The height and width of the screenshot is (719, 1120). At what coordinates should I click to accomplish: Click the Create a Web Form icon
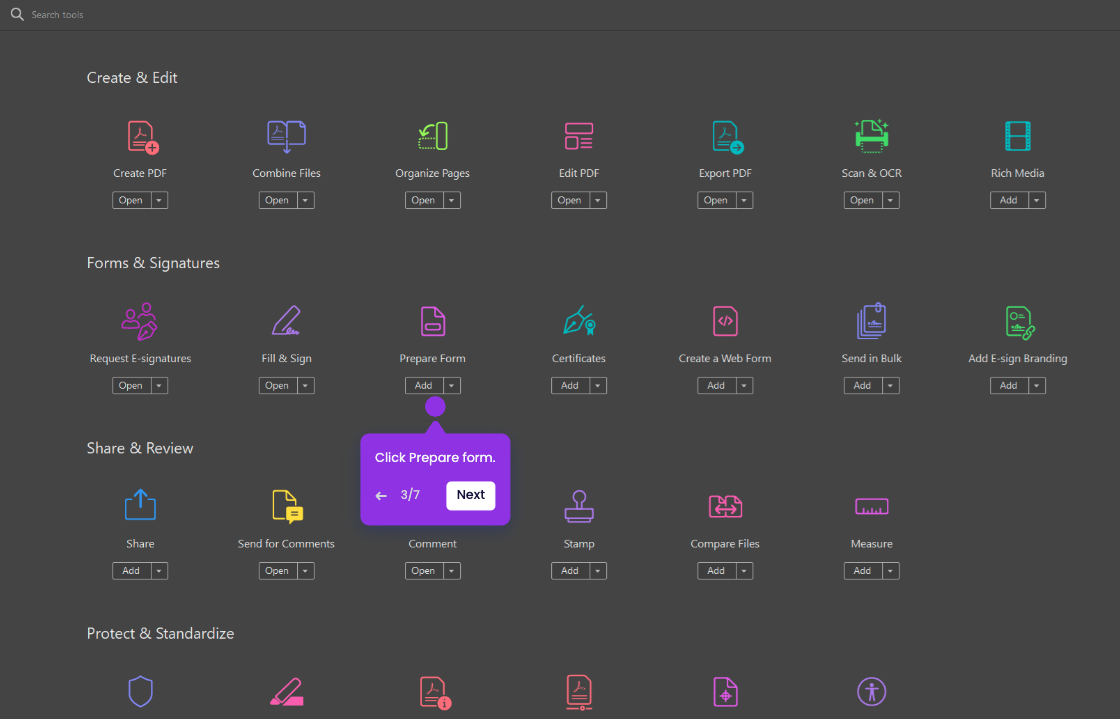pos(725,321)
